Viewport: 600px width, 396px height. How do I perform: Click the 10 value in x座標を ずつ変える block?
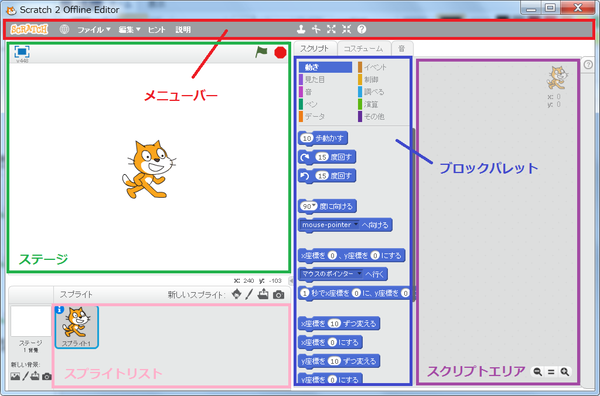coord(334,323)
